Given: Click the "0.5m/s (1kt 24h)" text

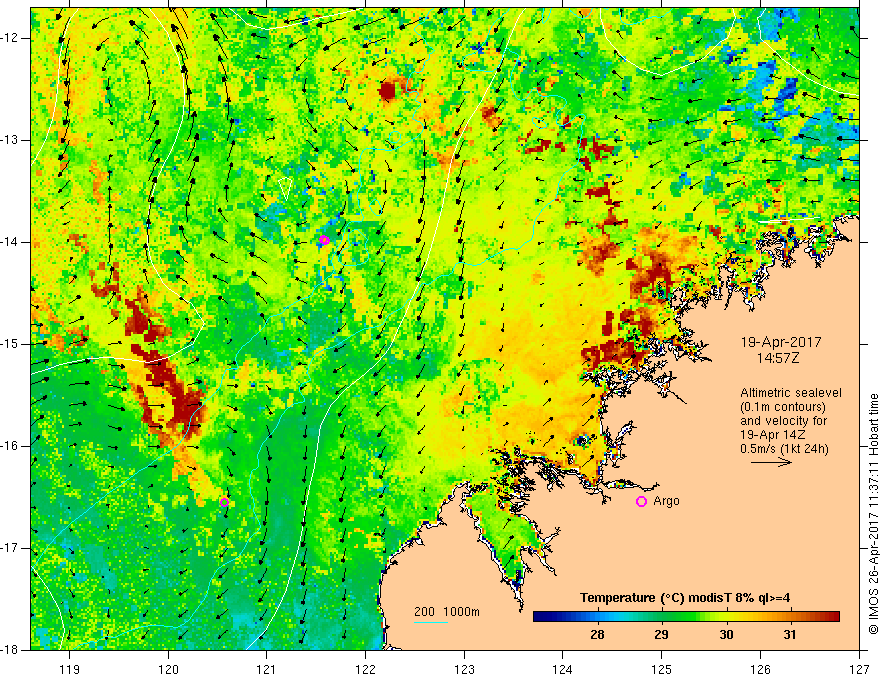Looking at the screenshot, I should pos(784,449).
